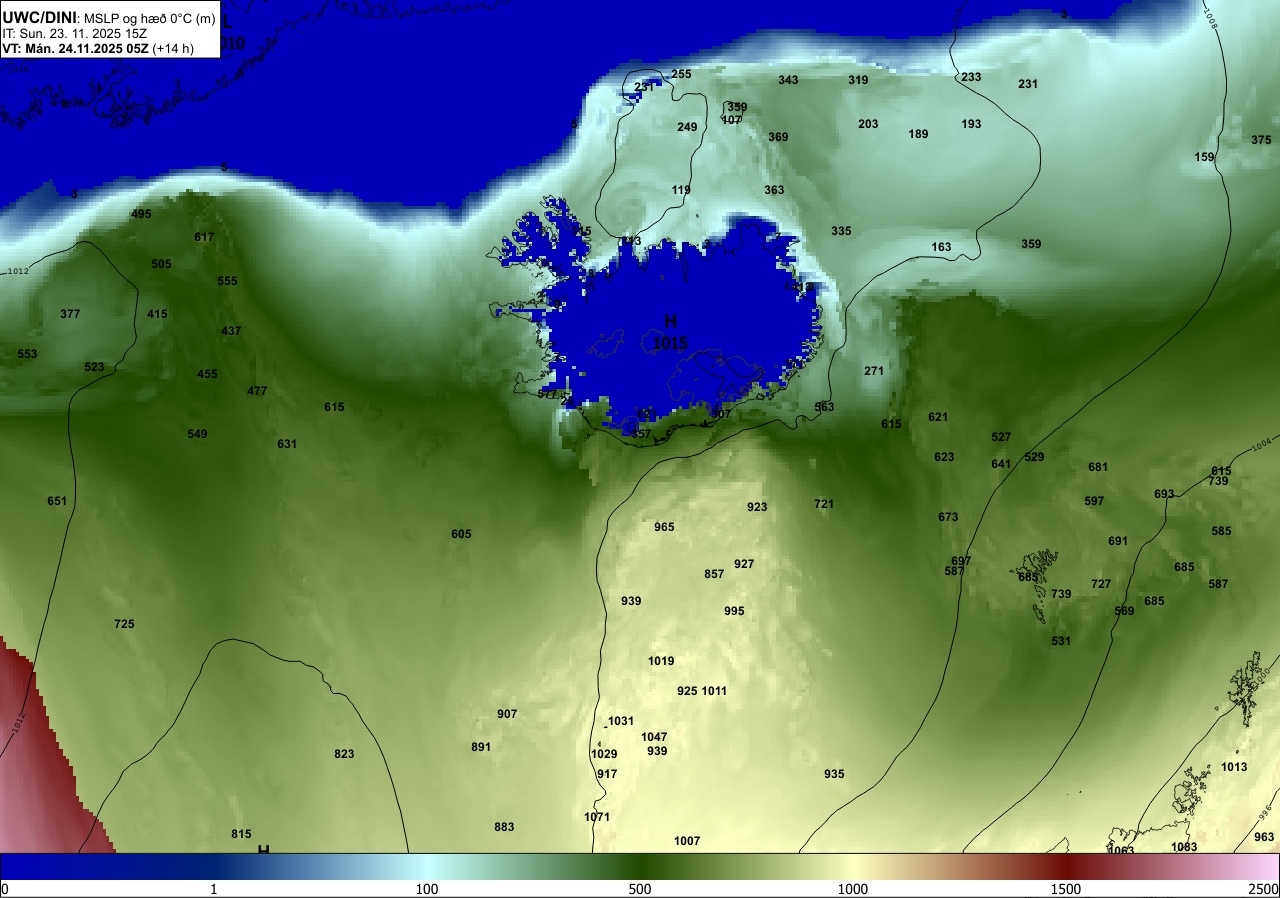The width and height of the screenshot is (1280, 898).
Task: Click the 963 height value
Action: coord(1264,837)
